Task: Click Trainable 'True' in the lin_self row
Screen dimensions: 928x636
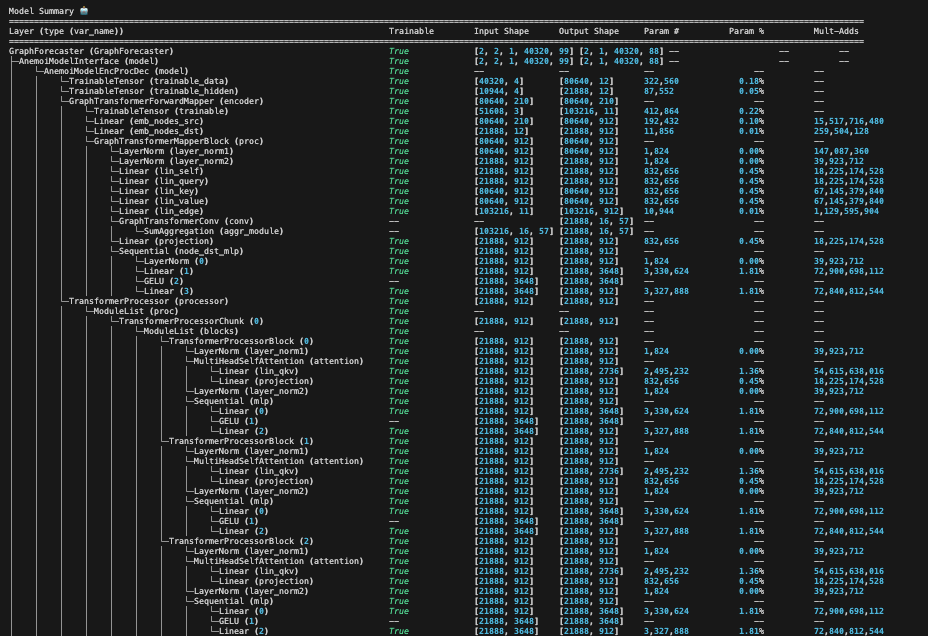Action: coord(399,172)
